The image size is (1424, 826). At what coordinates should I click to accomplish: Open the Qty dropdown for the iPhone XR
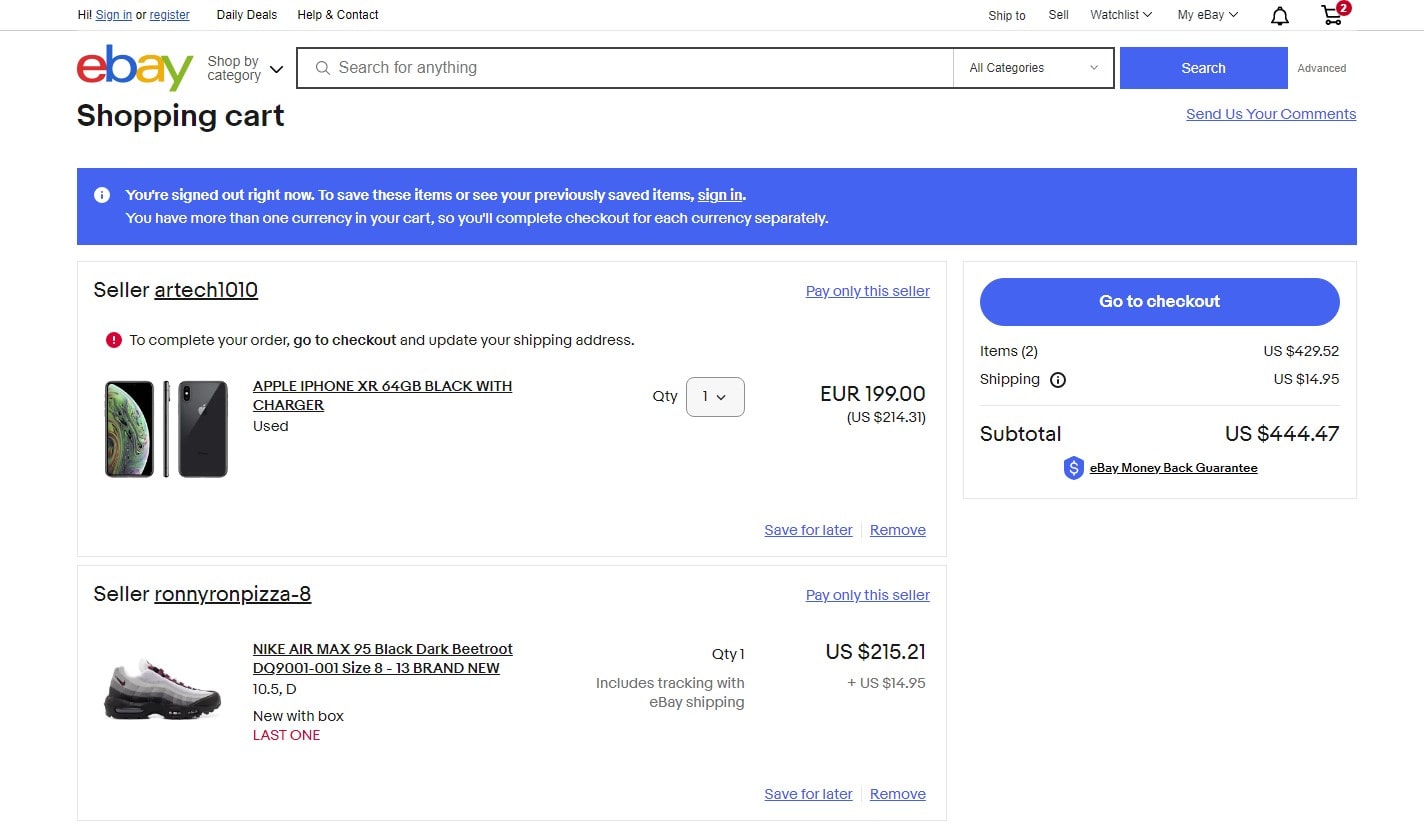coord(715,397)
